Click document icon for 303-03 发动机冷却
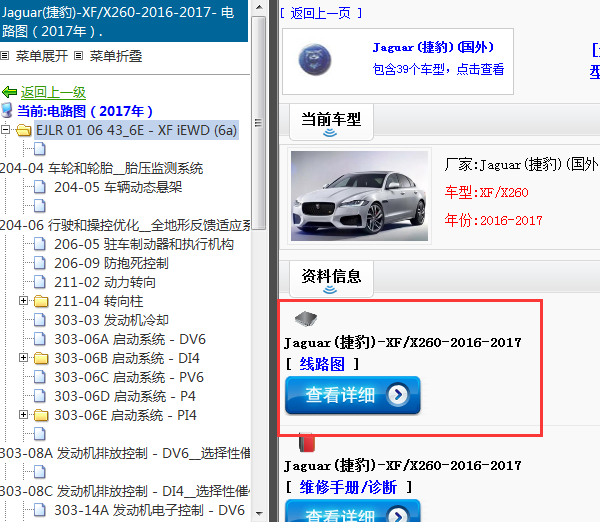Image resolution: width=600 pixels, height=522 pixels. click(x=40, y=320)
